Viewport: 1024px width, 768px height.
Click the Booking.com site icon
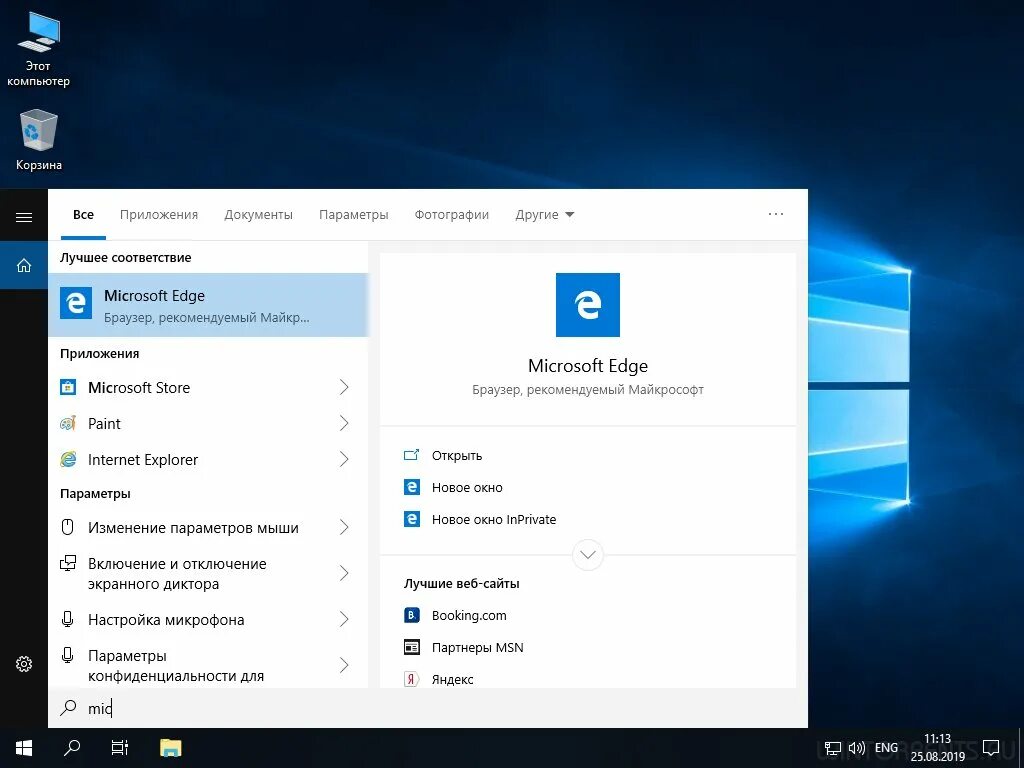(x=411, y=615)
